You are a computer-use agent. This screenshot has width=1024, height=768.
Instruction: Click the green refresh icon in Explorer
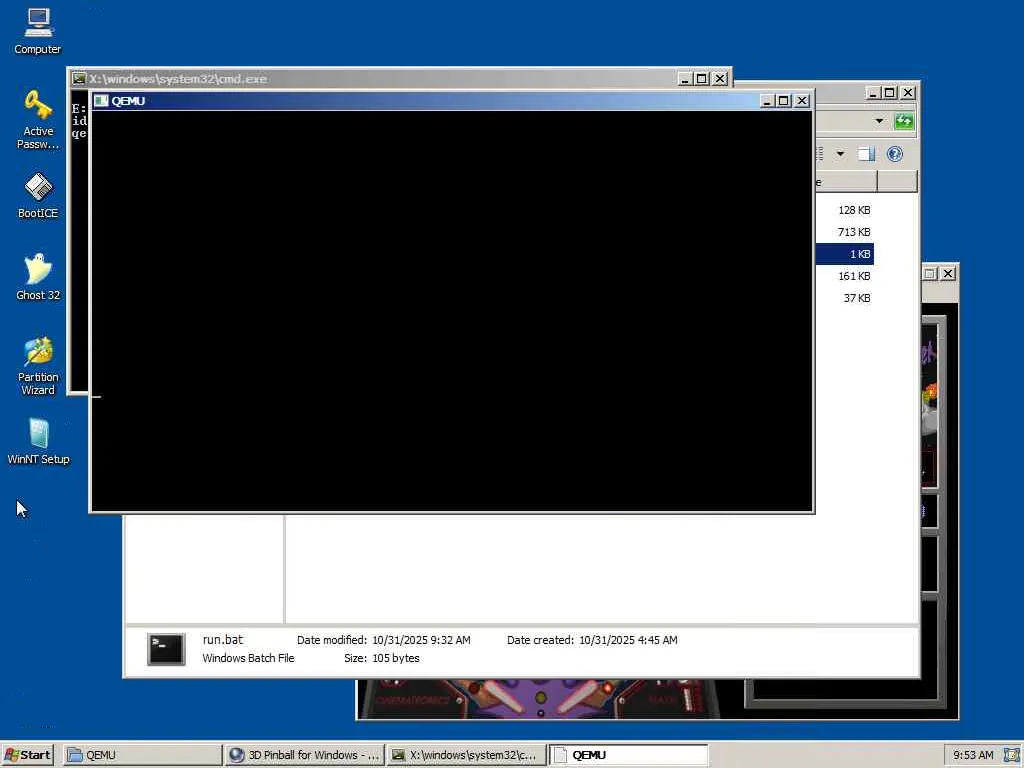click(x=904, y=121)
